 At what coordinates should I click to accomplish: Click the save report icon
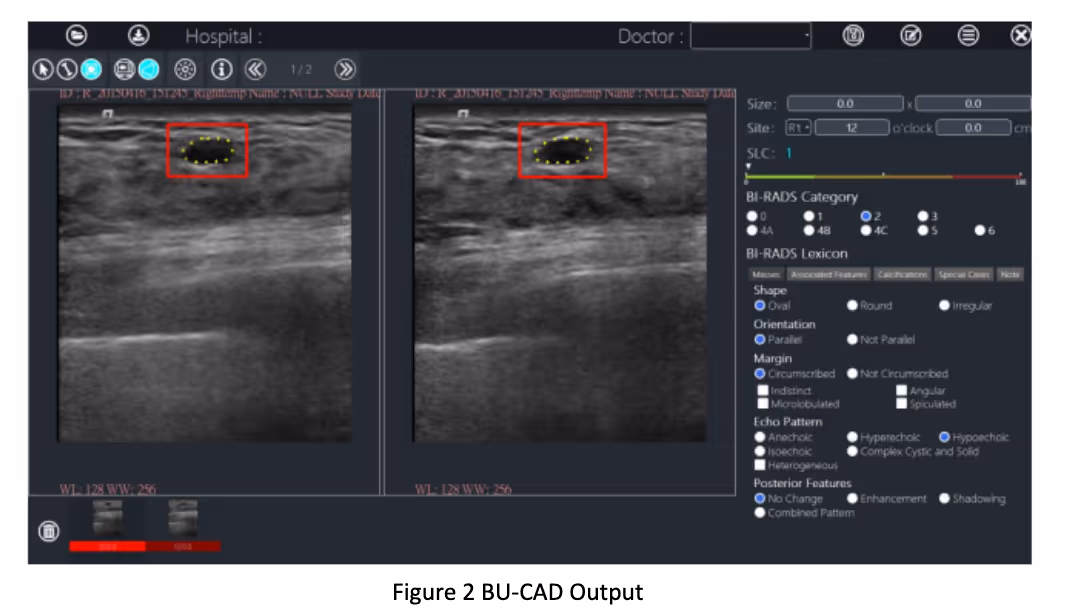click(x=853, y=35)
